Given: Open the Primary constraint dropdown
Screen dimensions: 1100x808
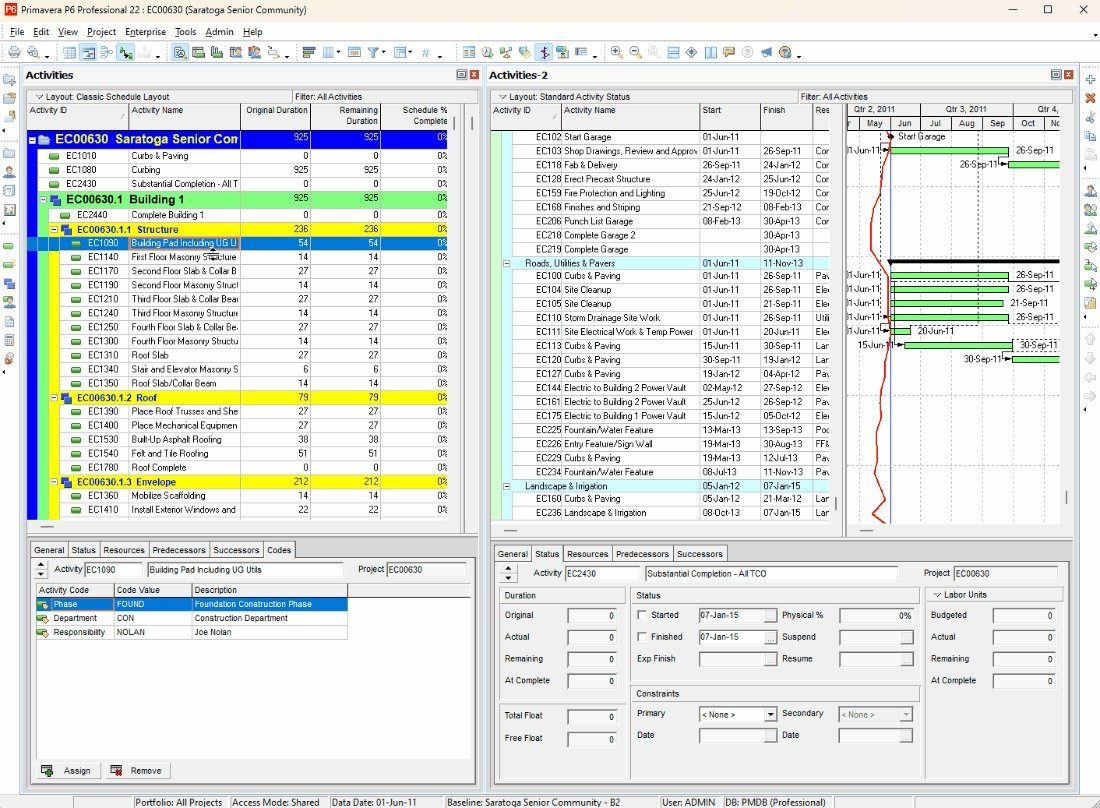Looking at the screenshot, I should (x=770, y=715).
